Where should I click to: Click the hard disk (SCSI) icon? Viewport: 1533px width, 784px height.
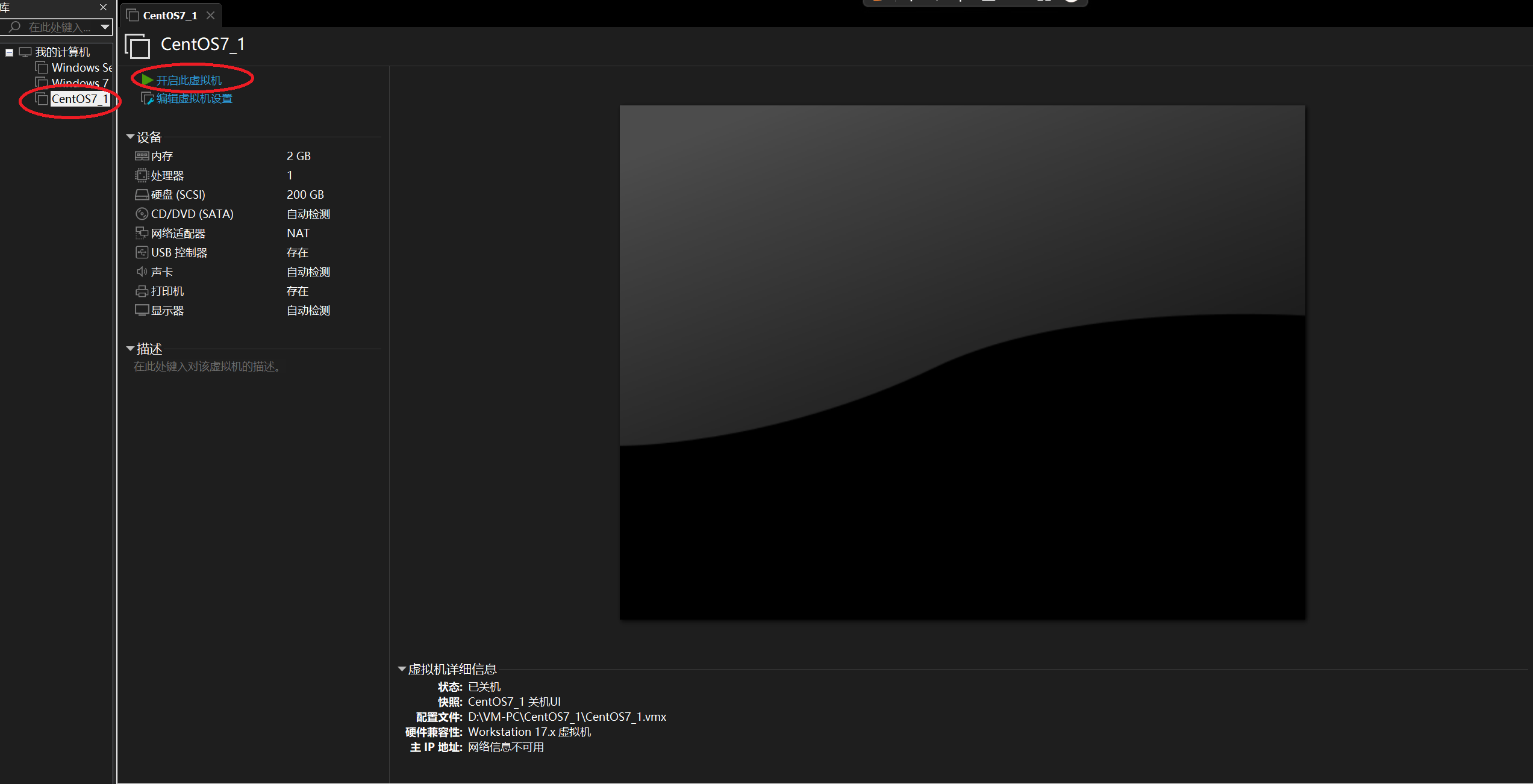click(x=142, y=194)
